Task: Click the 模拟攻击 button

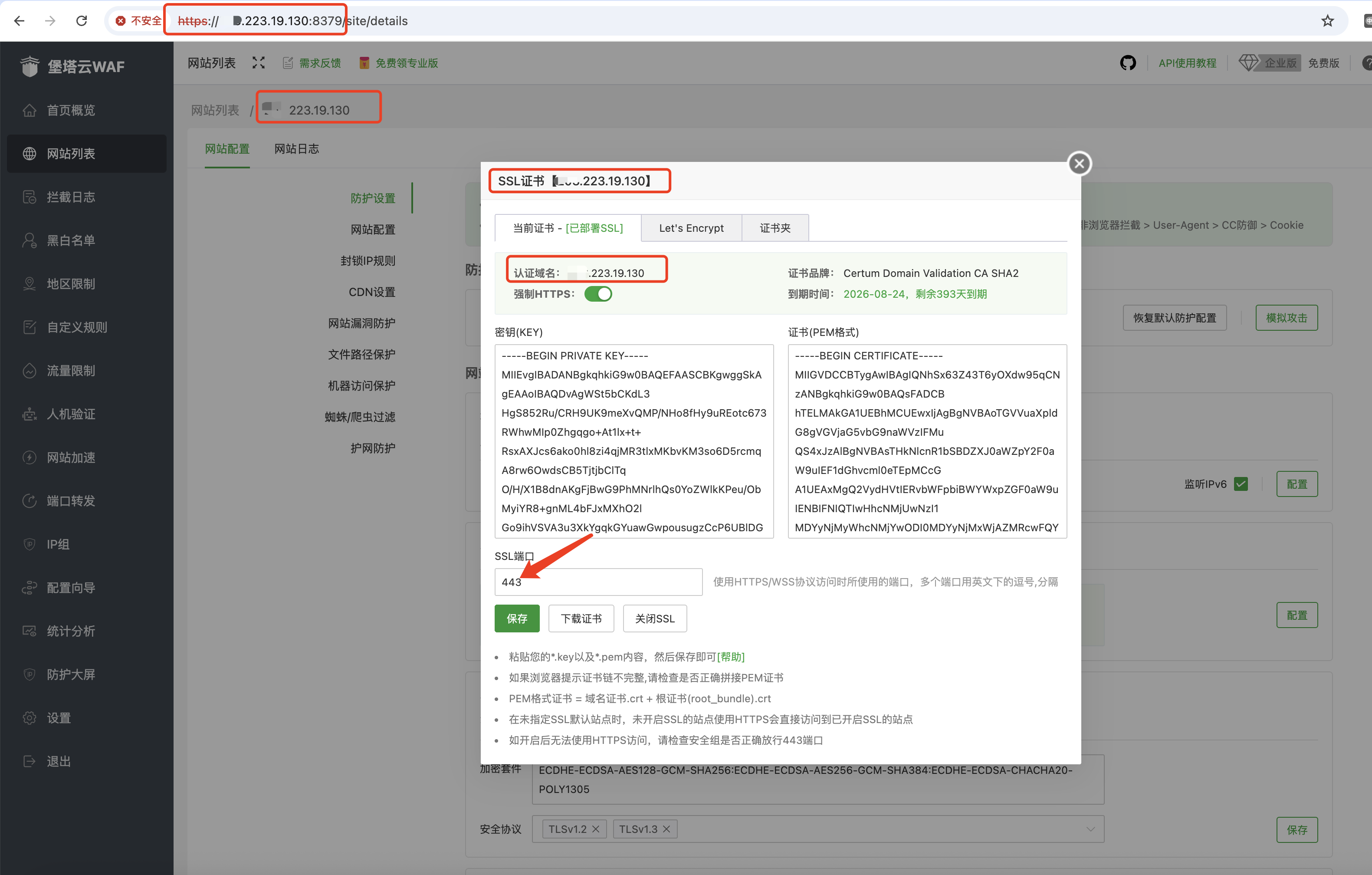Action: [1287, 318]
